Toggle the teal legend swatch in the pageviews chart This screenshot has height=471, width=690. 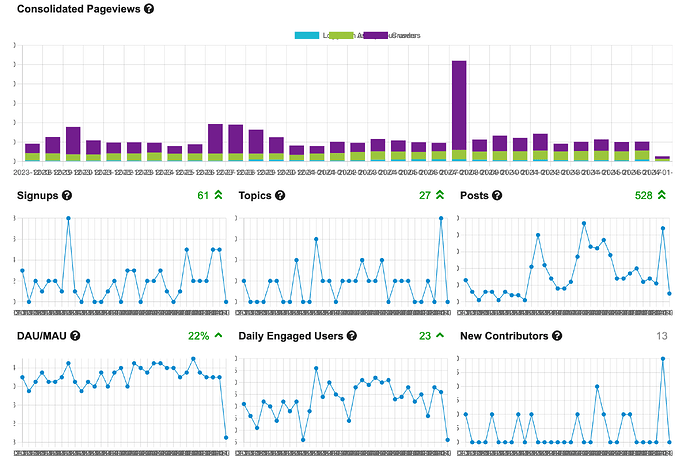point(307,36)
